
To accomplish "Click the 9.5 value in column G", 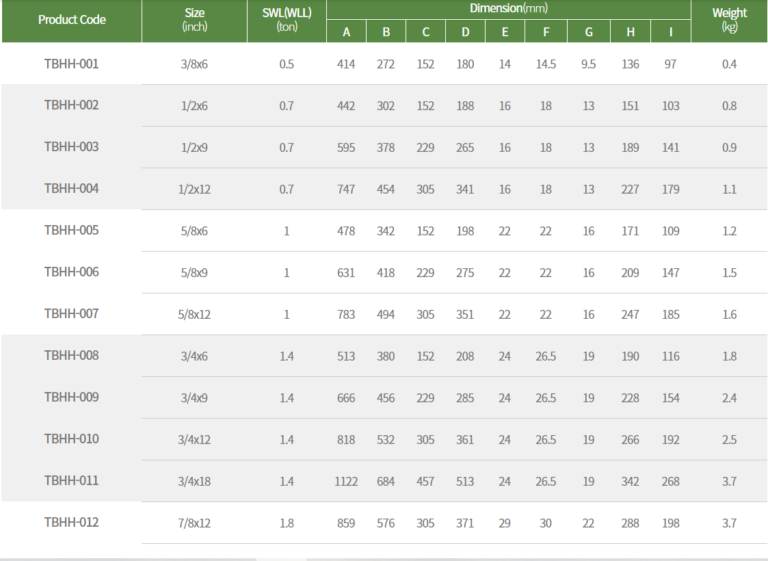I will tap(588, 64).
